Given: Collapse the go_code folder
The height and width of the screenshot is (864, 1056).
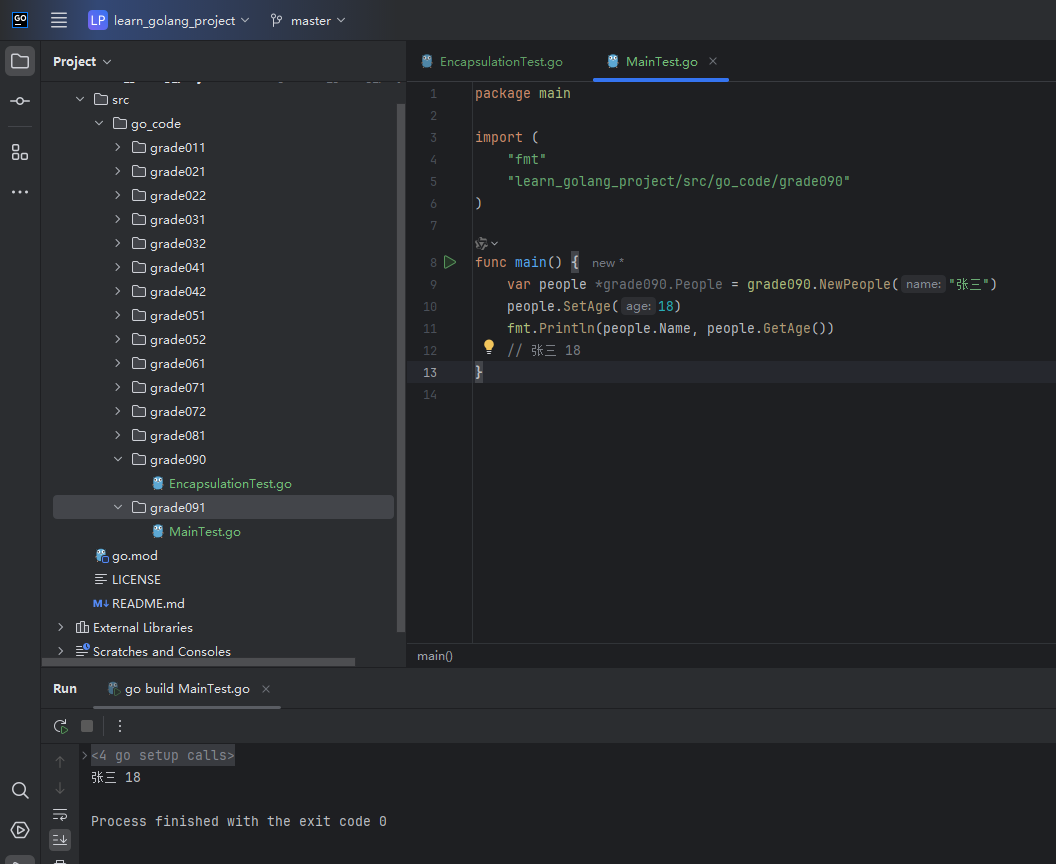Looking at the screenshot, I should click(99, 123).
